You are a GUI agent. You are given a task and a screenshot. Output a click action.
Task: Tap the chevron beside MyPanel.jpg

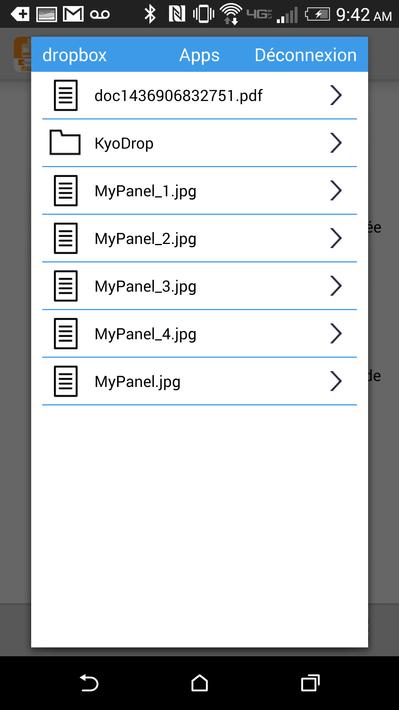pyautogui.click(x=336, y=382)
